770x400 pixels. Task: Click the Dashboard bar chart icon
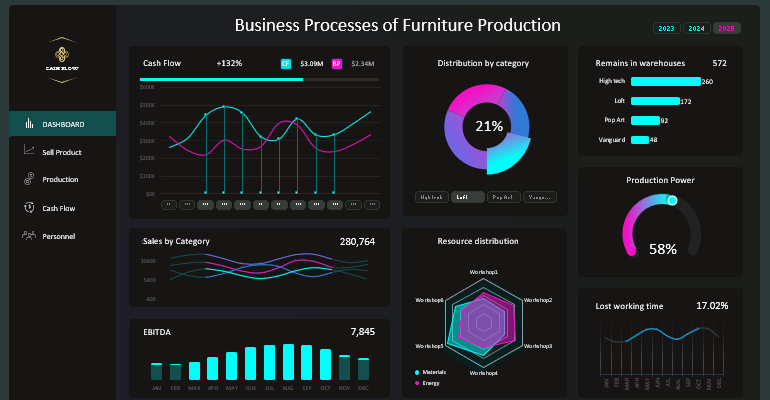tap(27, 124)
